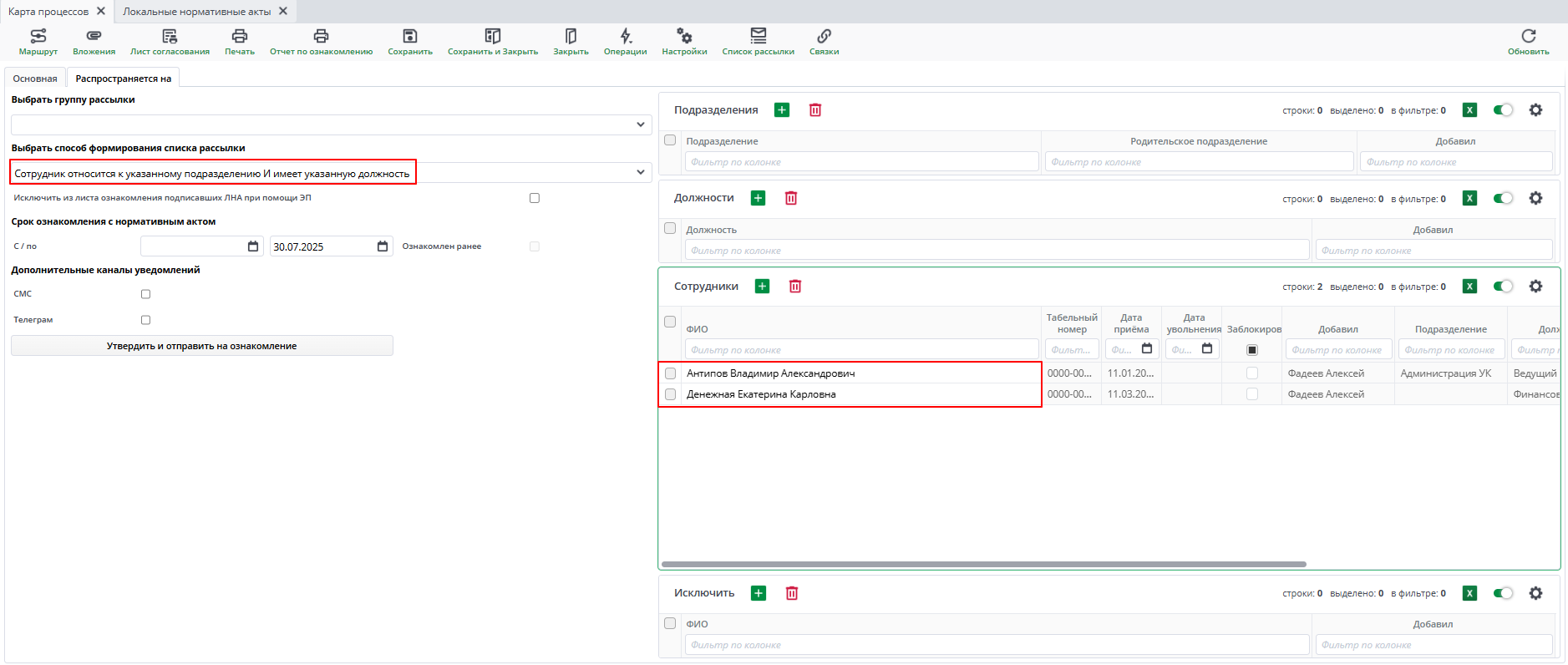The image size is (1568, 665).
Task: Check select-all in Сотрудники header
Action: point(670,322)
